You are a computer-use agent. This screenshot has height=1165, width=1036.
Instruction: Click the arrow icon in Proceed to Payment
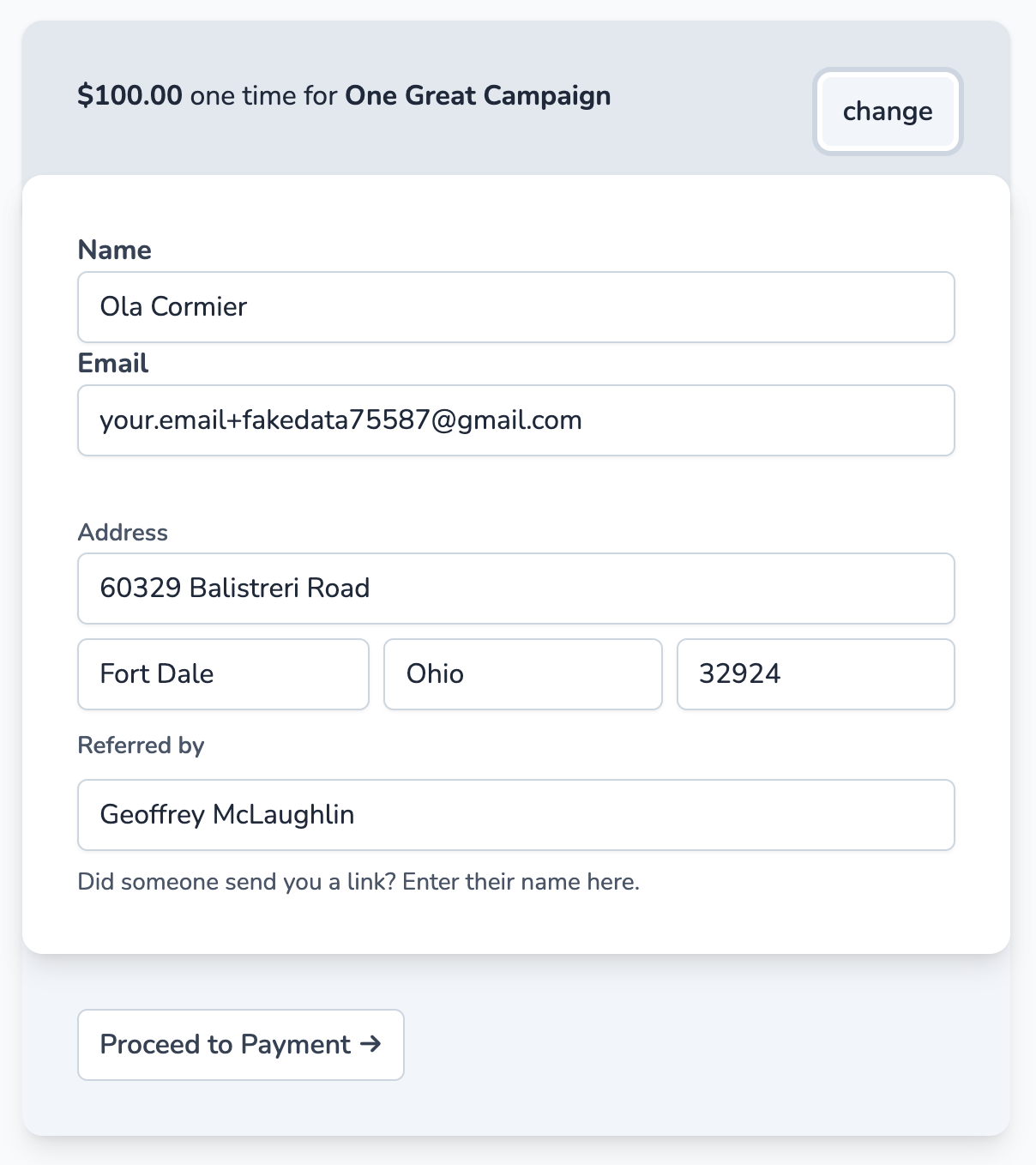coord(372,1045)
